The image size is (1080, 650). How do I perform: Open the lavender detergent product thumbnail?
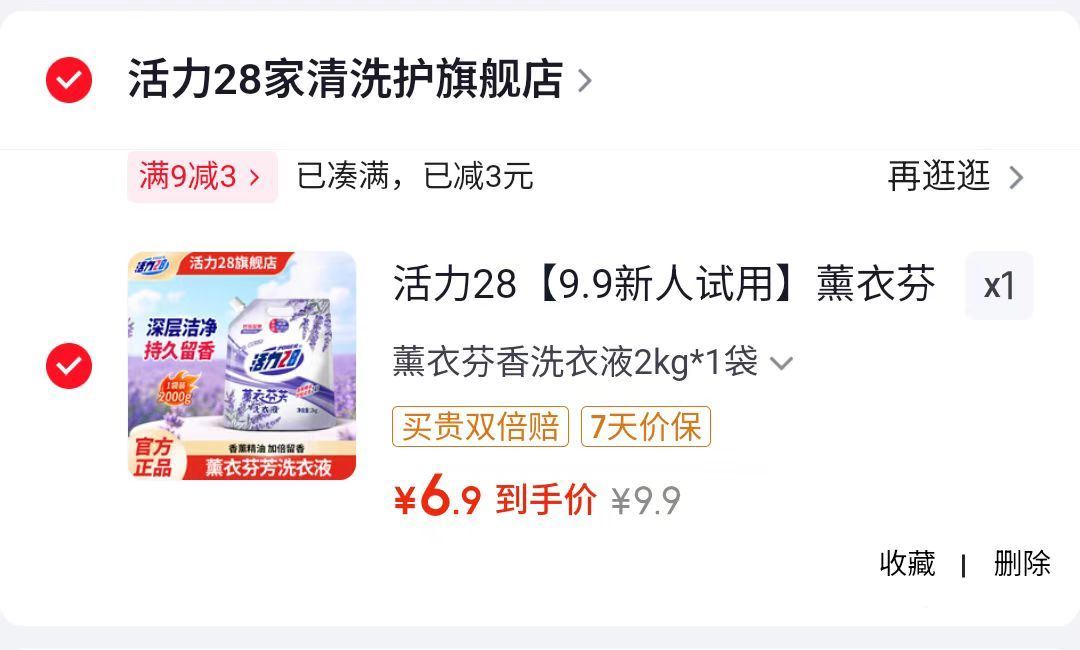[242, 366]
